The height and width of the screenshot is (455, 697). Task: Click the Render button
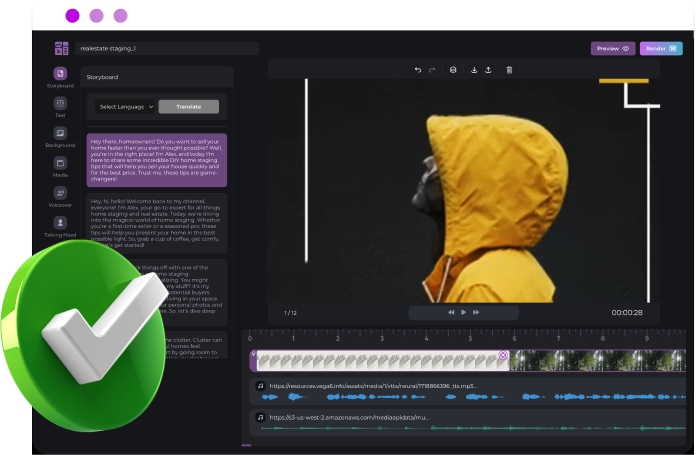[x=660, y=48]
